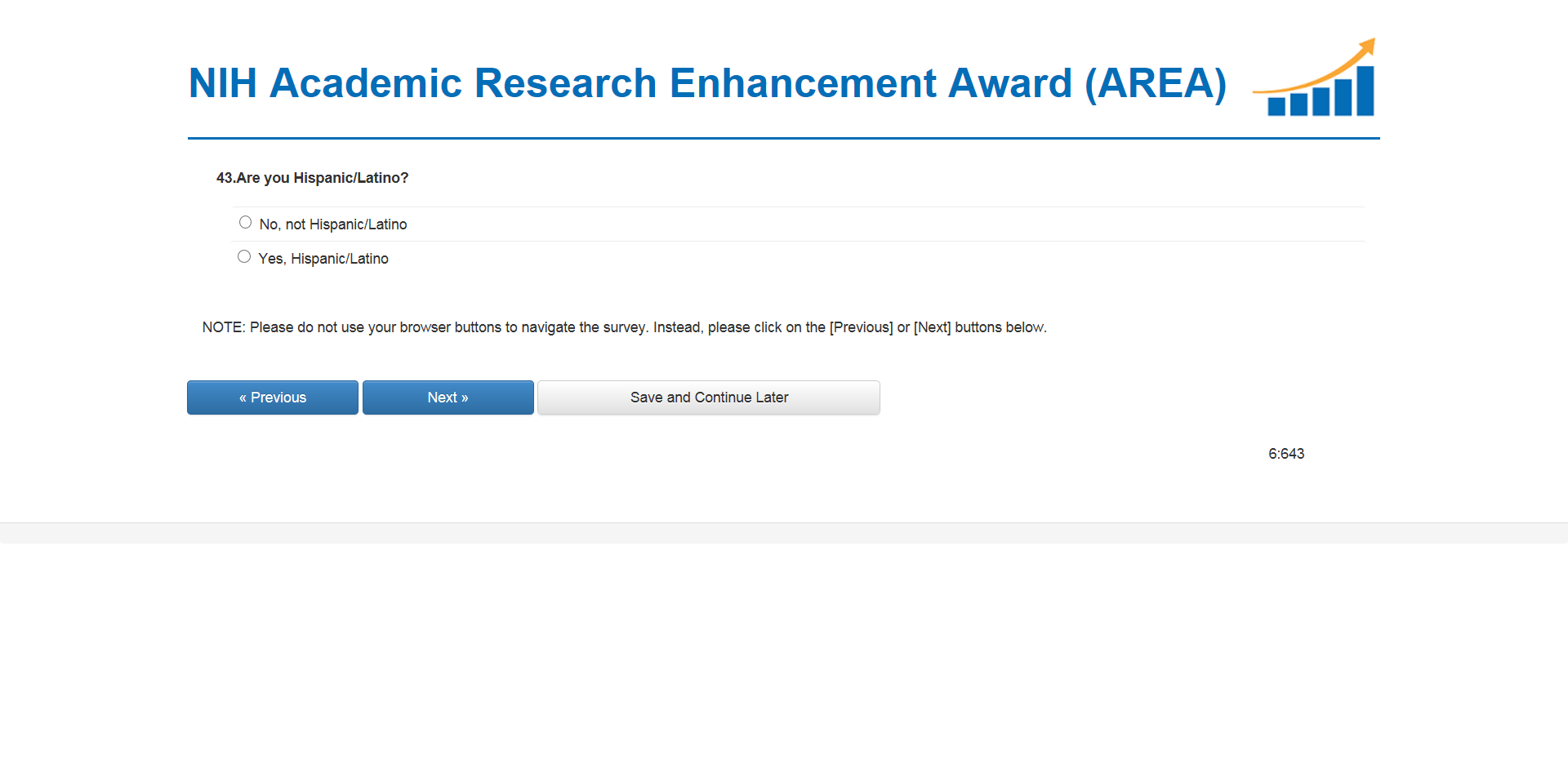Viewport: 1568px width, 764px height.
Task: Click the orange arrow in the logo
Action: click(x=1339, y=65)
